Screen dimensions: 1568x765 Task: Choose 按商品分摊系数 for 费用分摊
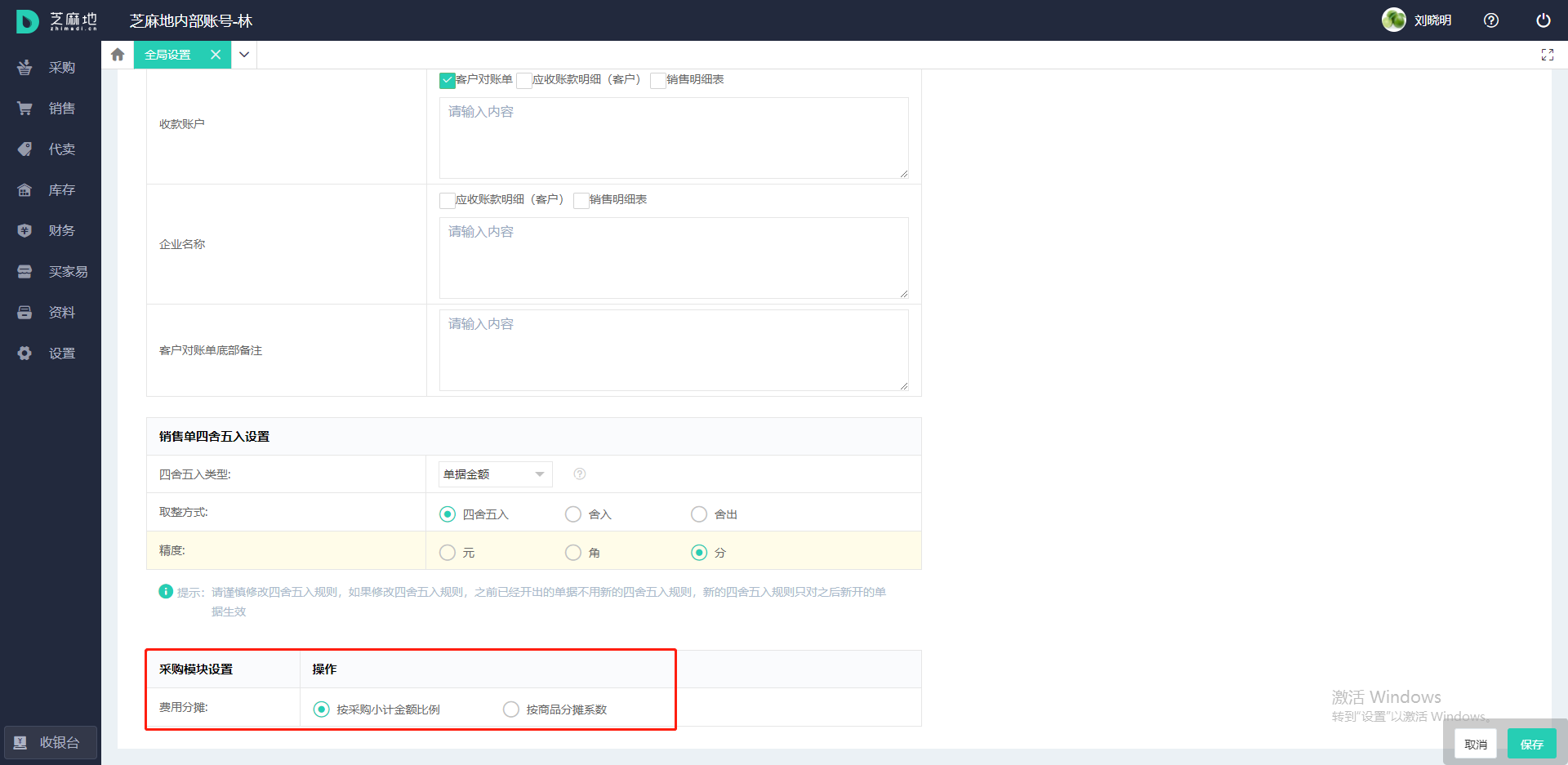511,709
